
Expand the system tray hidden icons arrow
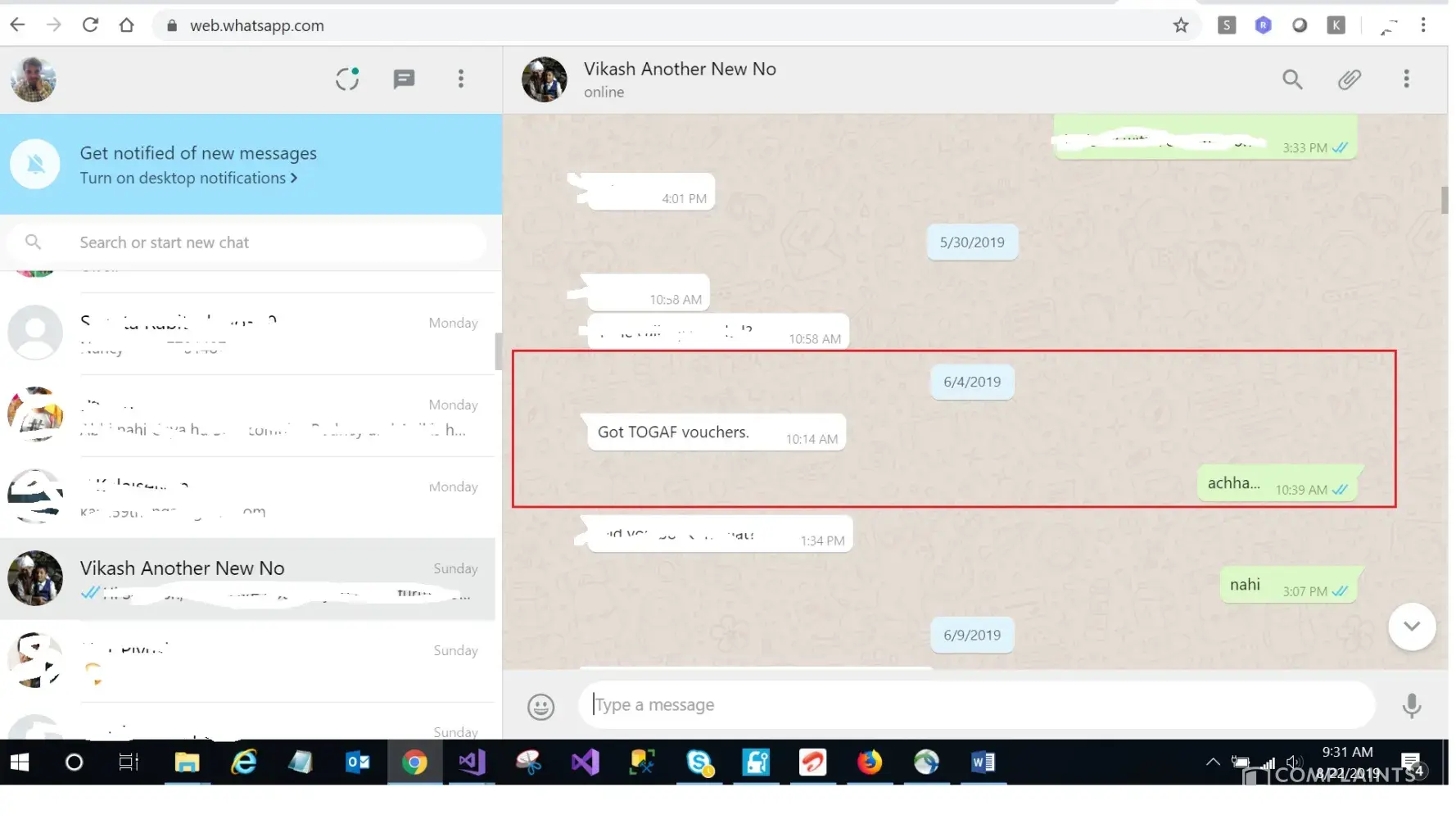[x=1212, y=762]
